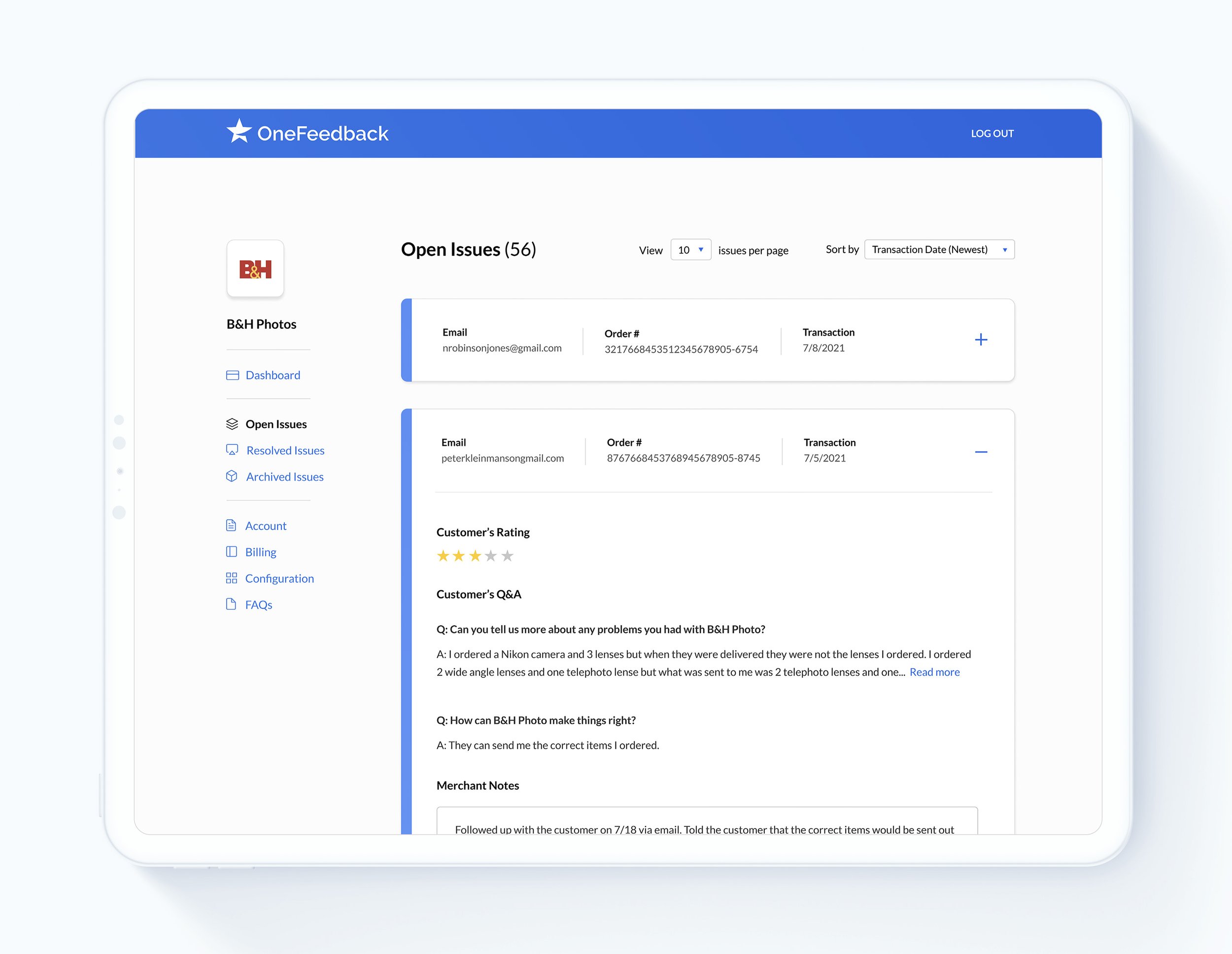Click the OneFeedback brand name
This screenshot has height=954, width=1232.
tap(323, 134)
